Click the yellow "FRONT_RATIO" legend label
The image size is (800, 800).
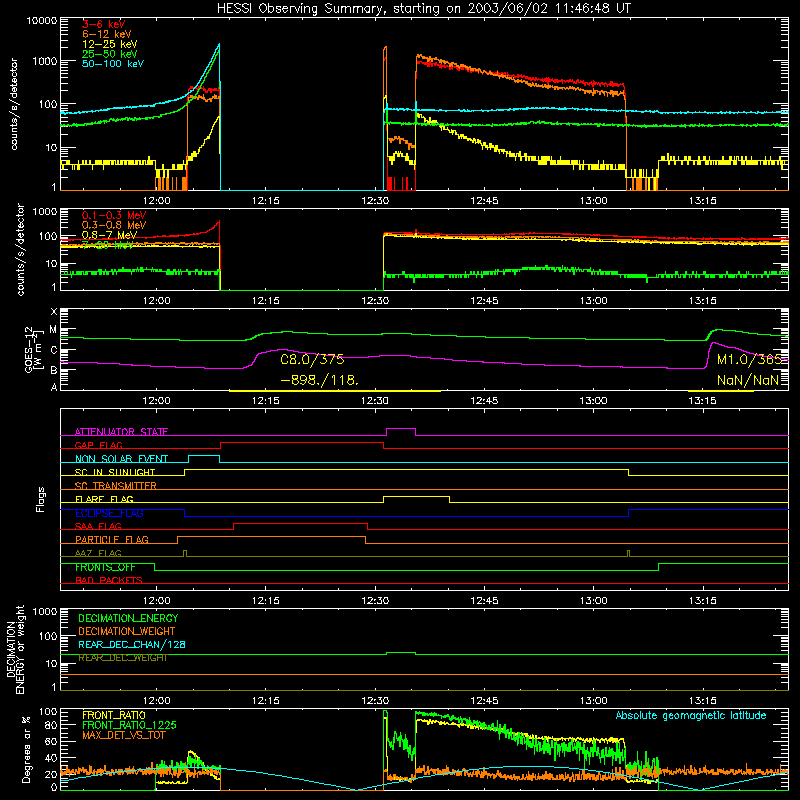tap(114, 715)
